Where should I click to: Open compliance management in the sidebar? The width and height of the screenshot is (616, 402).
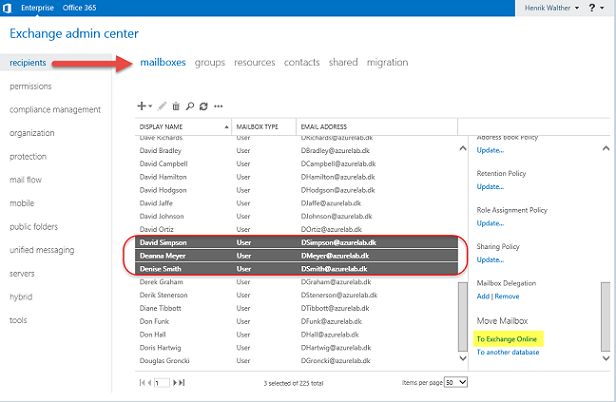[x=55, y=109]
